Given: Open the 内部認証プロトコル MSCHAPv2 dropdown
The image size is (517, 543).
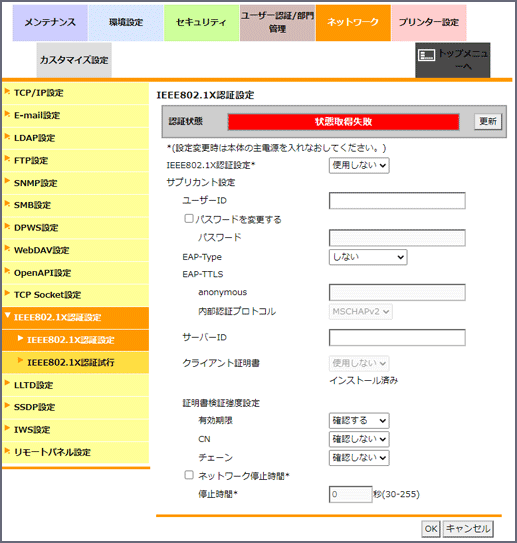Looking at the screenshot, I should click(x=360, y=312).
